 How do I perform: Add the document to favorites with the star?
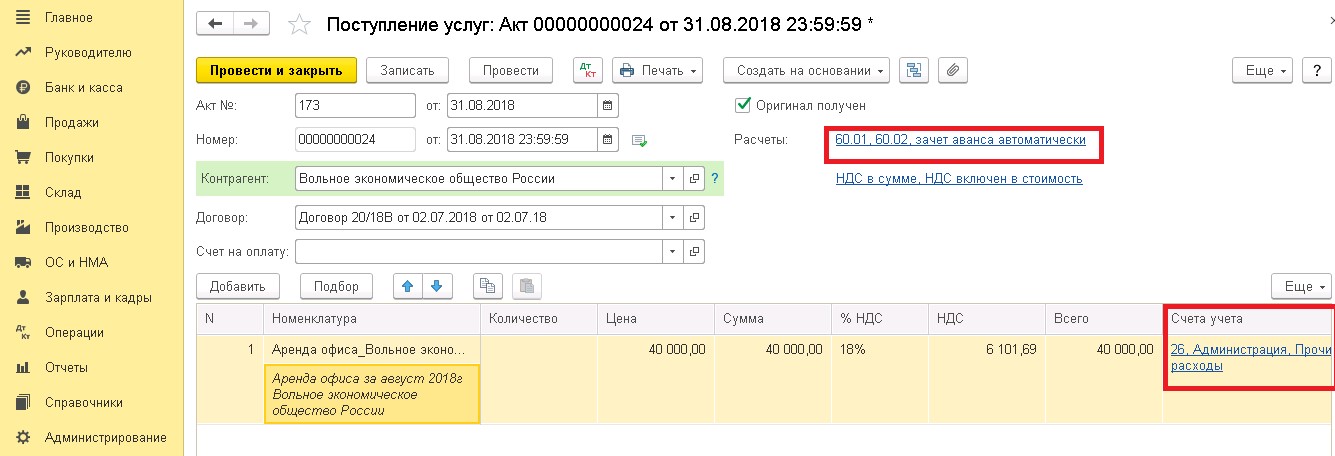tap(298, 23)
